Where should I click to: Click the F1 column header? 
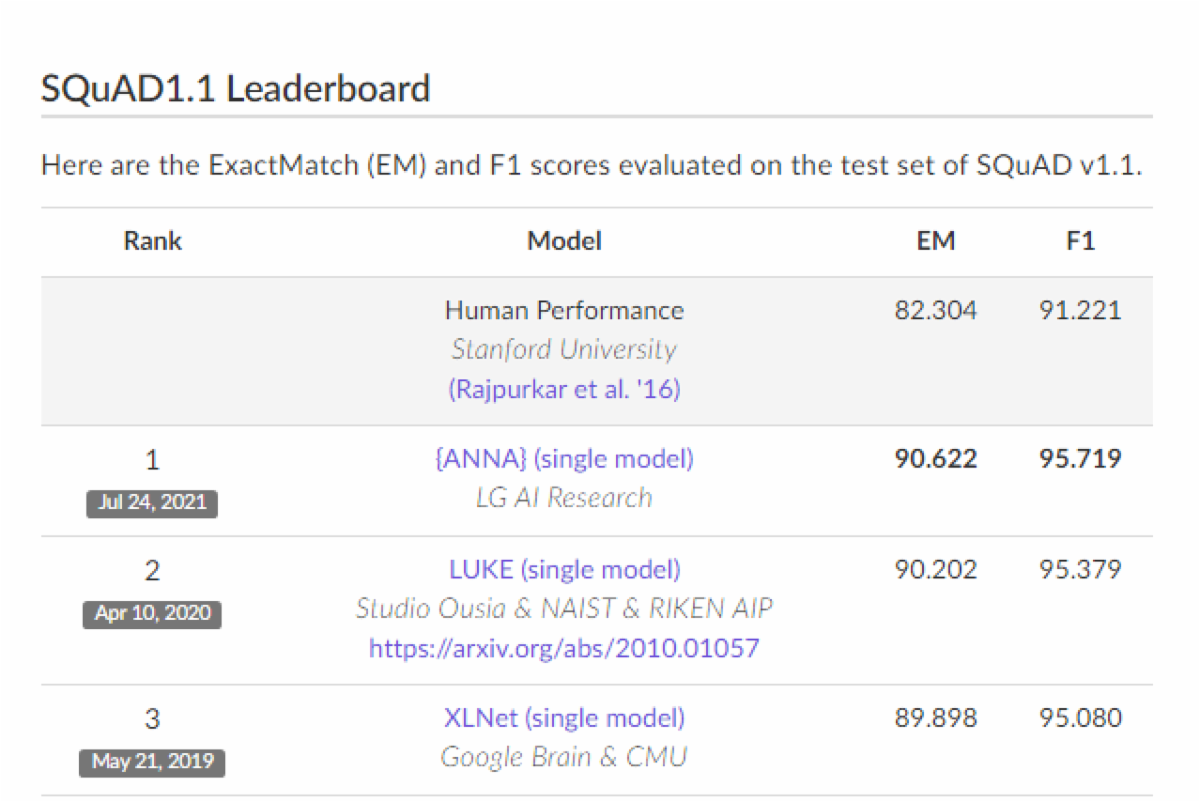(x=1080, y=241)
